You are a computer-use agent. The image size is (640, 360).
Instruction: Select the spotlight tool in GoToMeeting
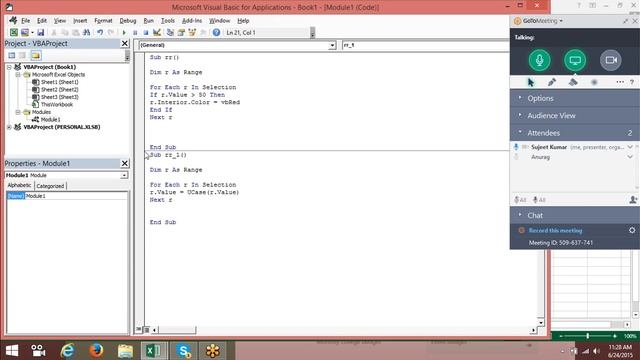pos(594,82)
